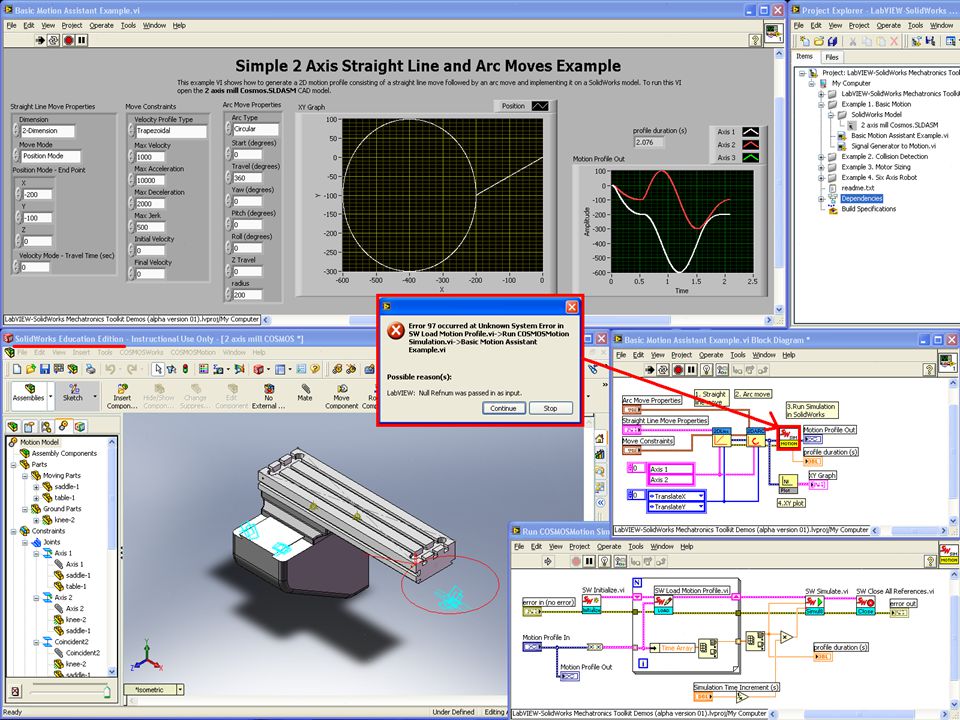The image size is (960, 720).
Task: Click New Project icon in Project Explorer toolbar
Action: (x=804, y=41)
